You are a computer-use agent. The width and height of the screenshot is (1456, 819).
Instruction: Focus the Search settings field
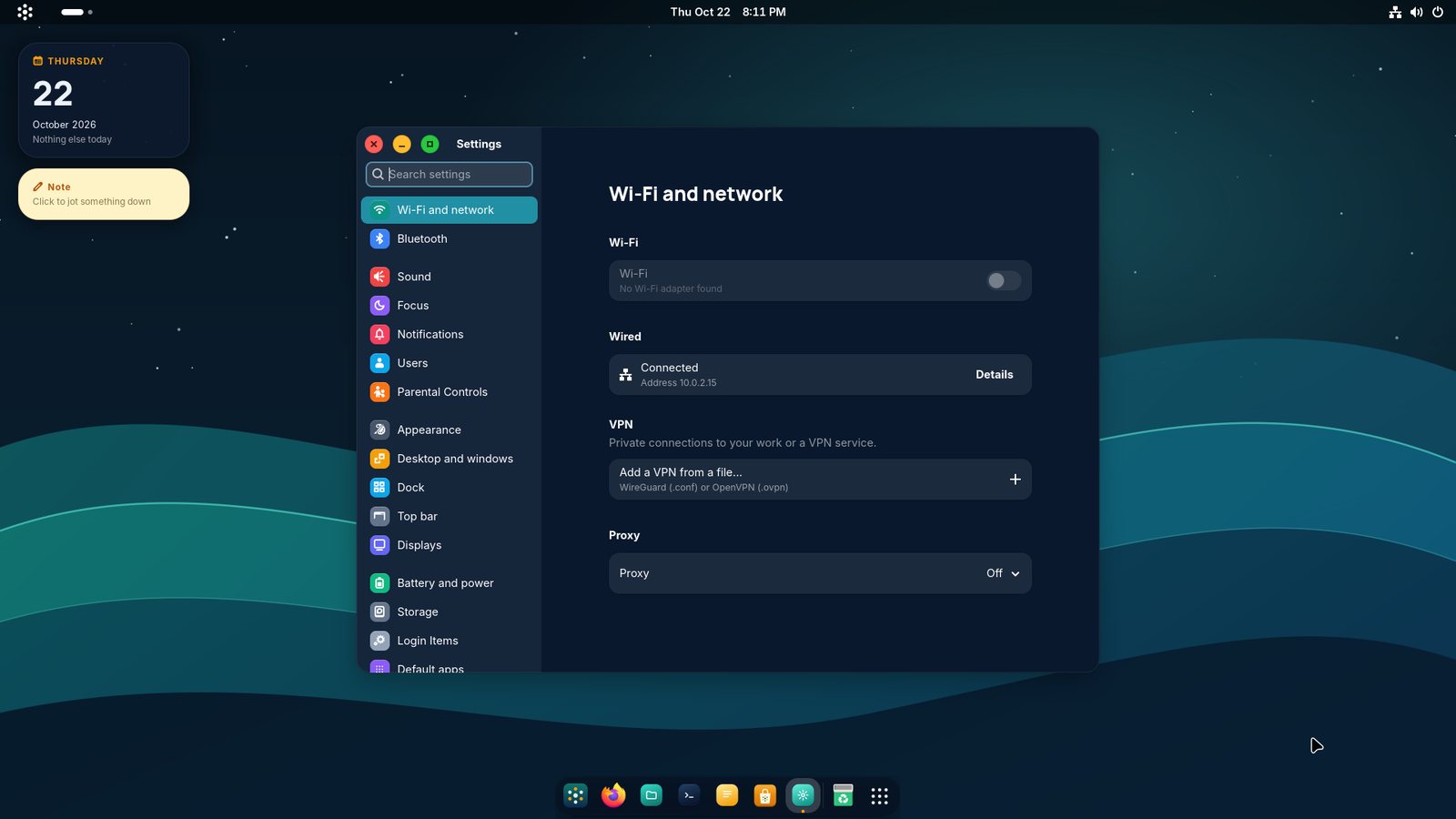(x=449, y=174)
